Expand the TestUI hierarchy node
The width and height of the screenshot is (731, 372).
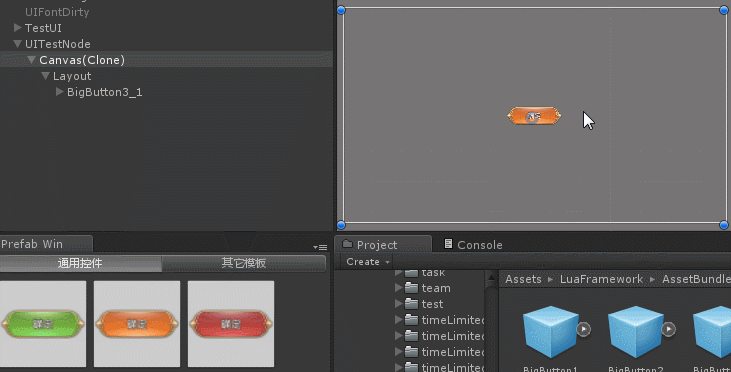pyautogui.click(x=18, y=28)
